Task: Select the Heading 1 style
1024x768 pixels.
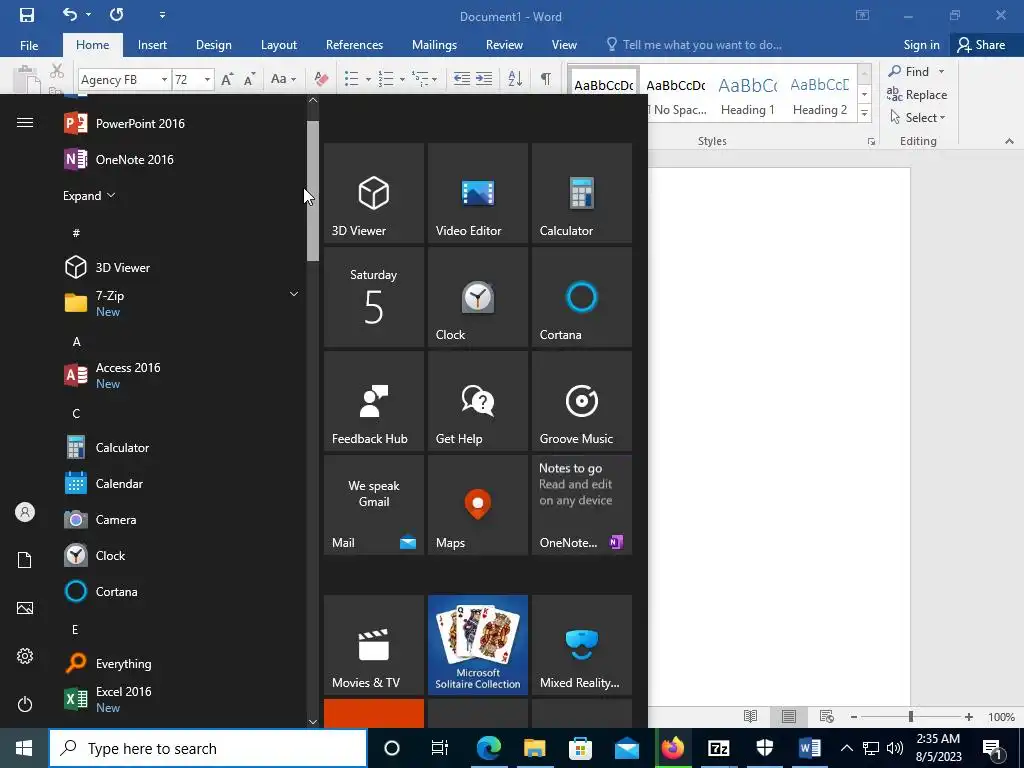Action: pos(748,96)
